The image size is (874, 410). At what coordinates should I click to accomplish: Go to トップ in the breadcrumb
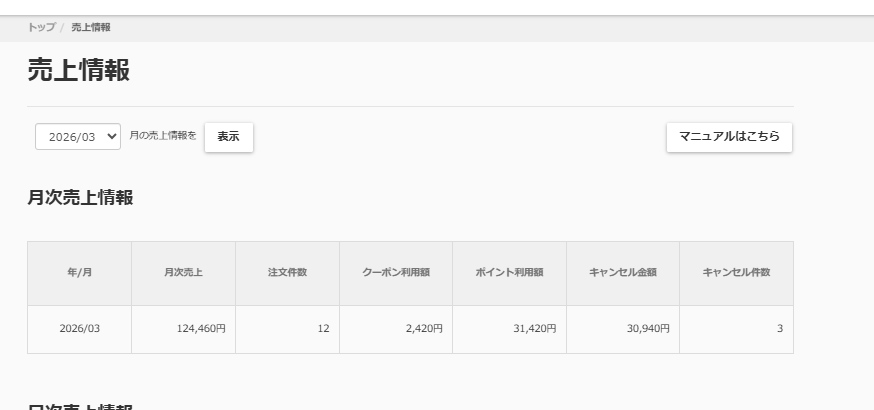point(41,27)
